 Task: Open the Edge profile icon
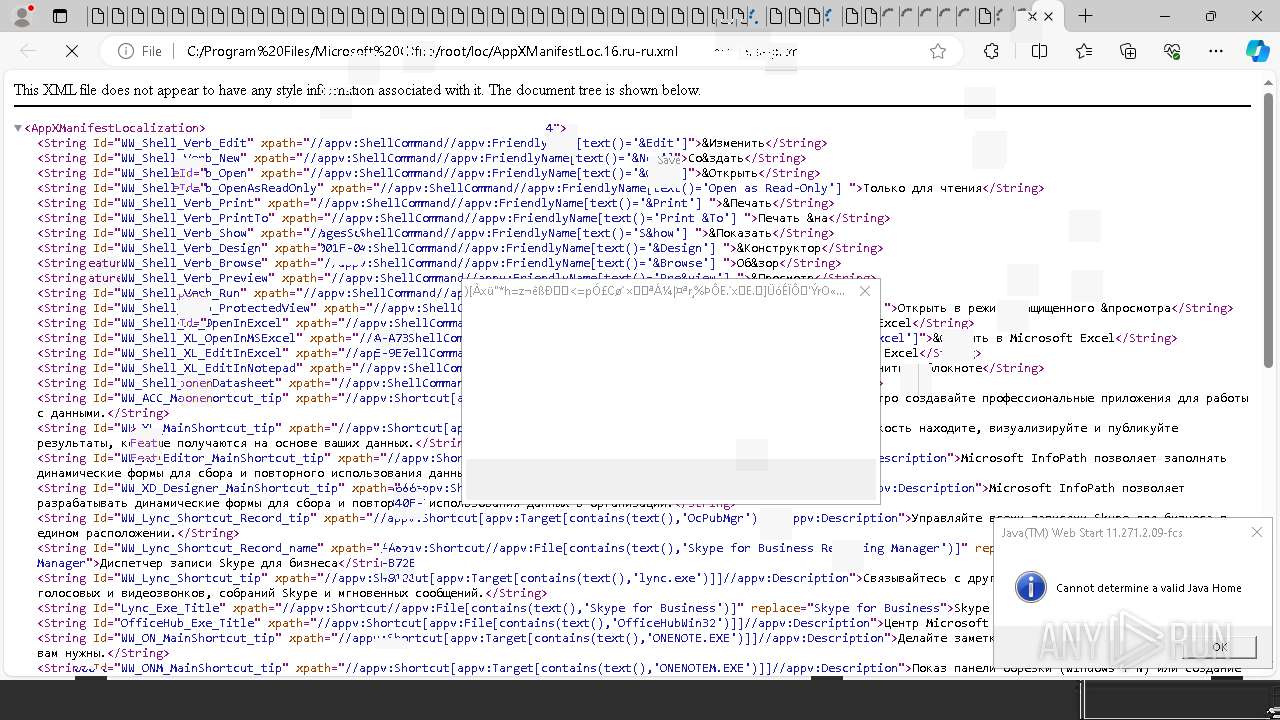[x=22, y=16]
